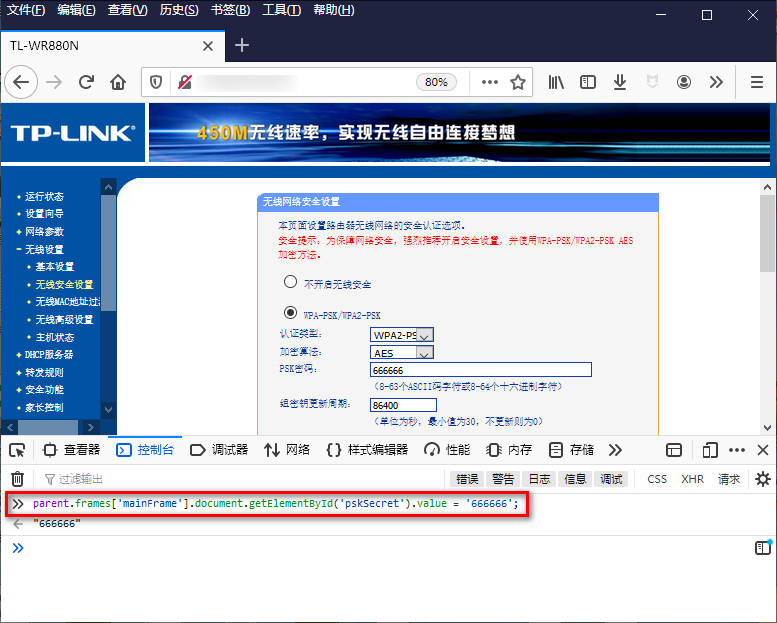Switch console to multi-line editor mode
This screenshot has width=777, height=623.
[x=763, y=547]
